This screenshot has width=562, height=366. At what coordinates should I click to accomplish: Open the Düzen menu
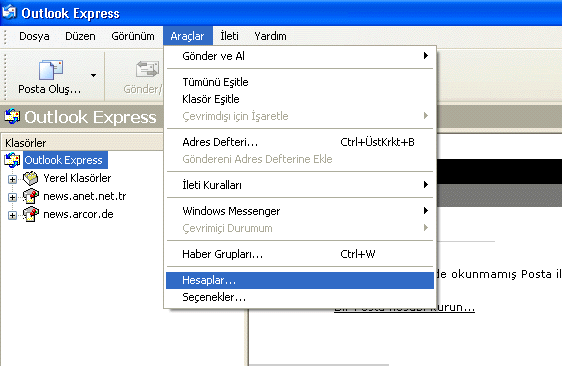(x=80, y=36)
